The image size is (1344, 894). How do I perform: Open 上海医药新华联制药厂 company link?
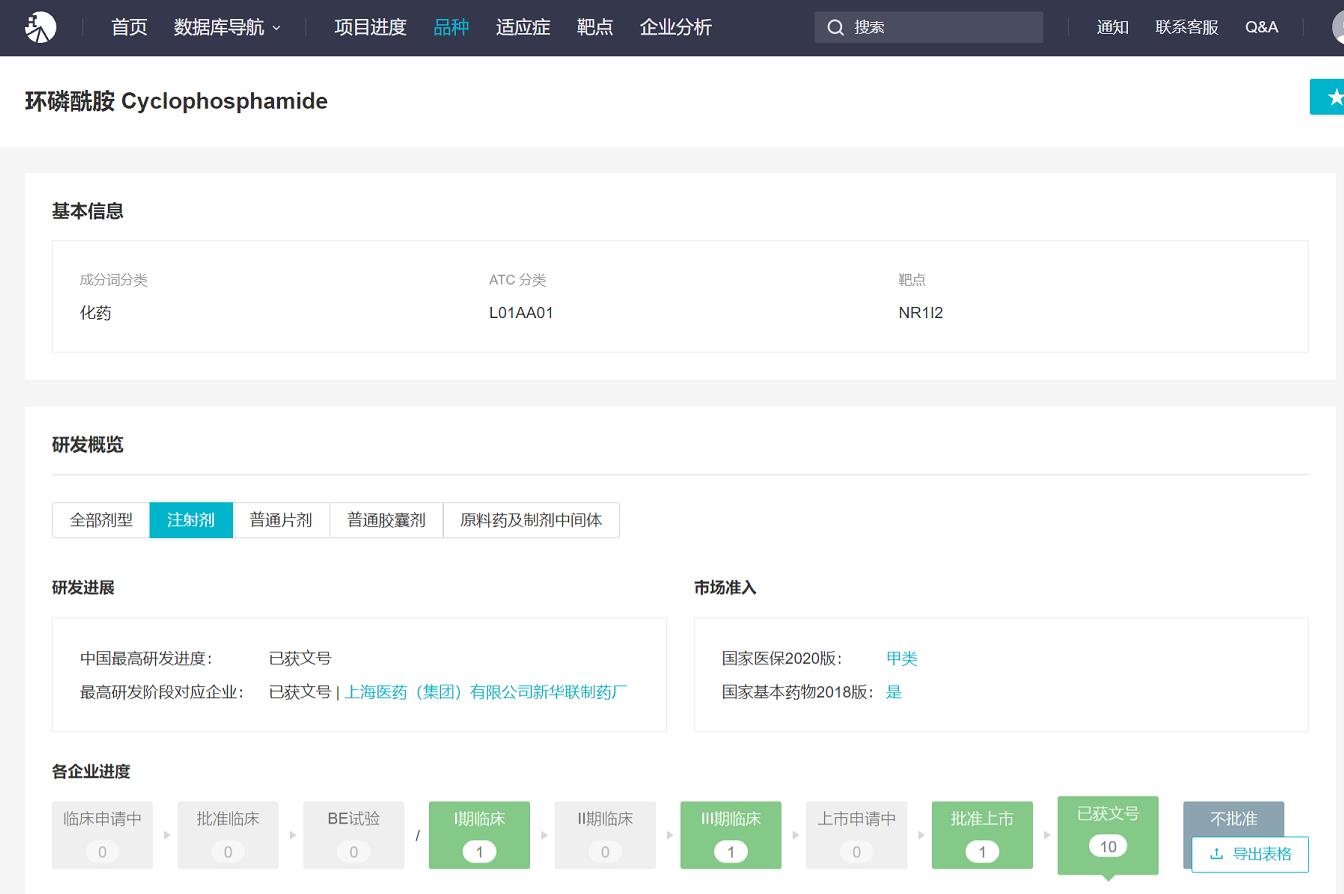point(486,692)
